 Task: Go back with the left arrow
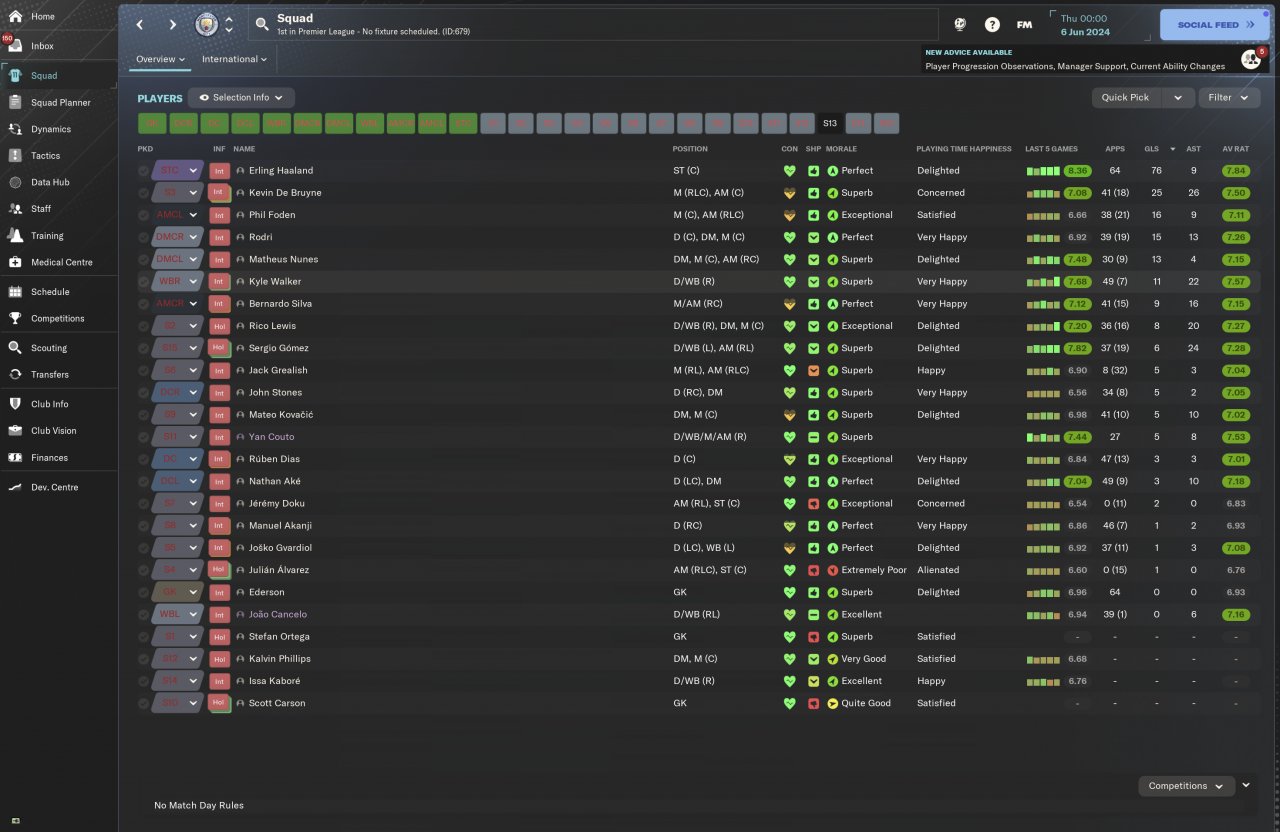click(140, 25)
